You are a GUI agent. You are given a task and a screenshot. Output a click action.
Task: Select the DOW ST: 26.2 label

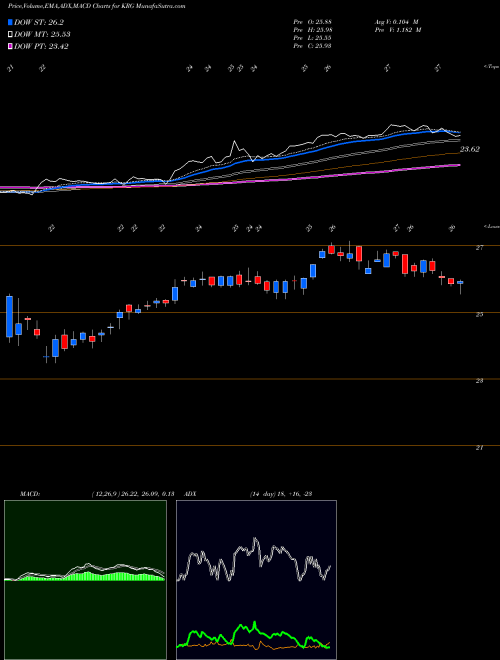(x=39, y=23)
